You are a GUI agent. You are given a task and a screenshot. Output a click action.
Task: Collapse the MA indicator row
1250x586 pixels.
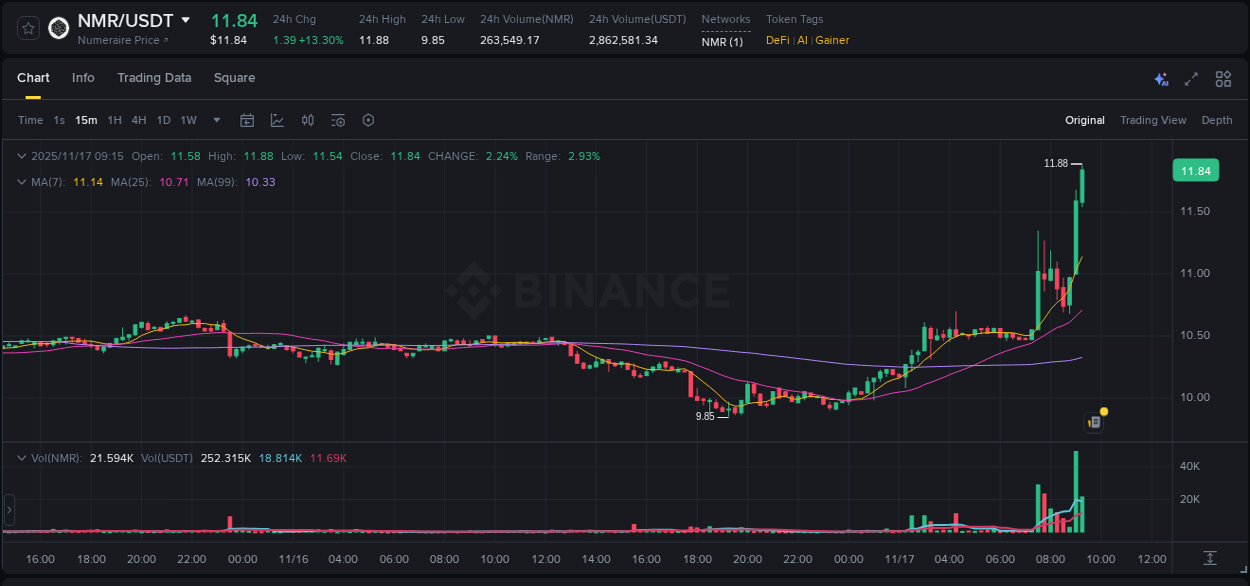pos(22,182)
